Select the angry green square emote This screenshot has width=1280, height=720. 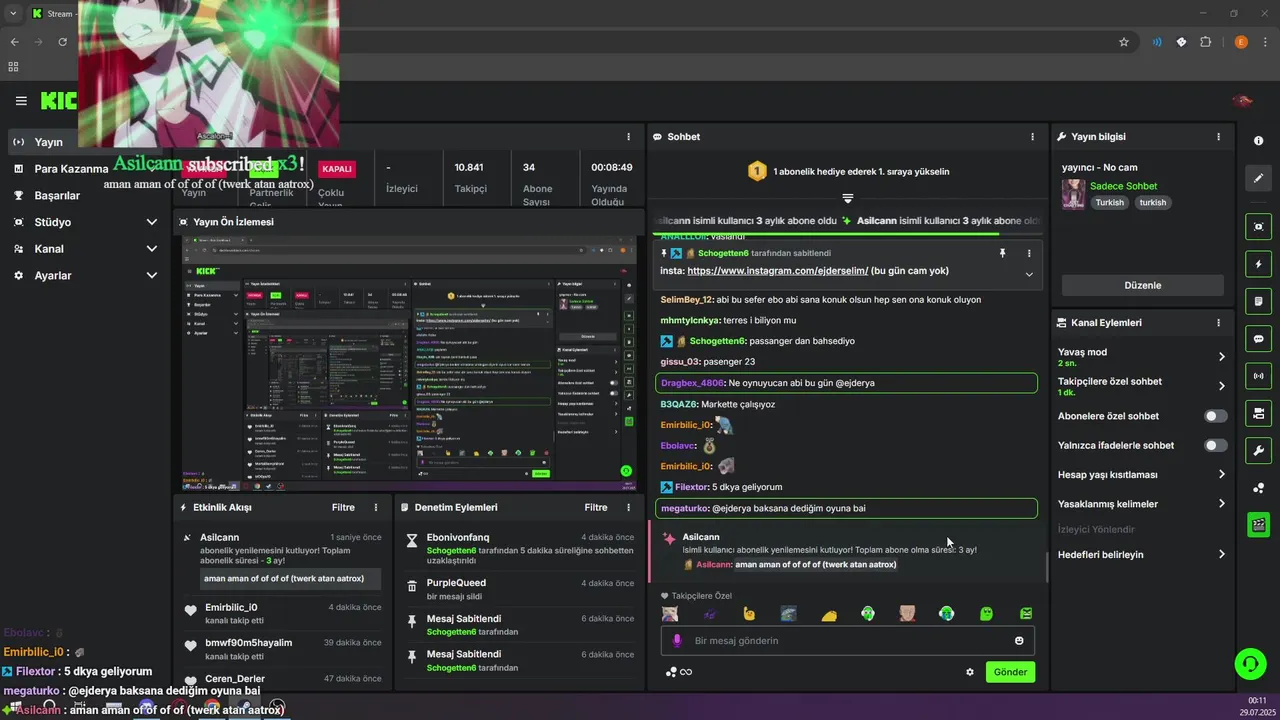[1026, 614]
